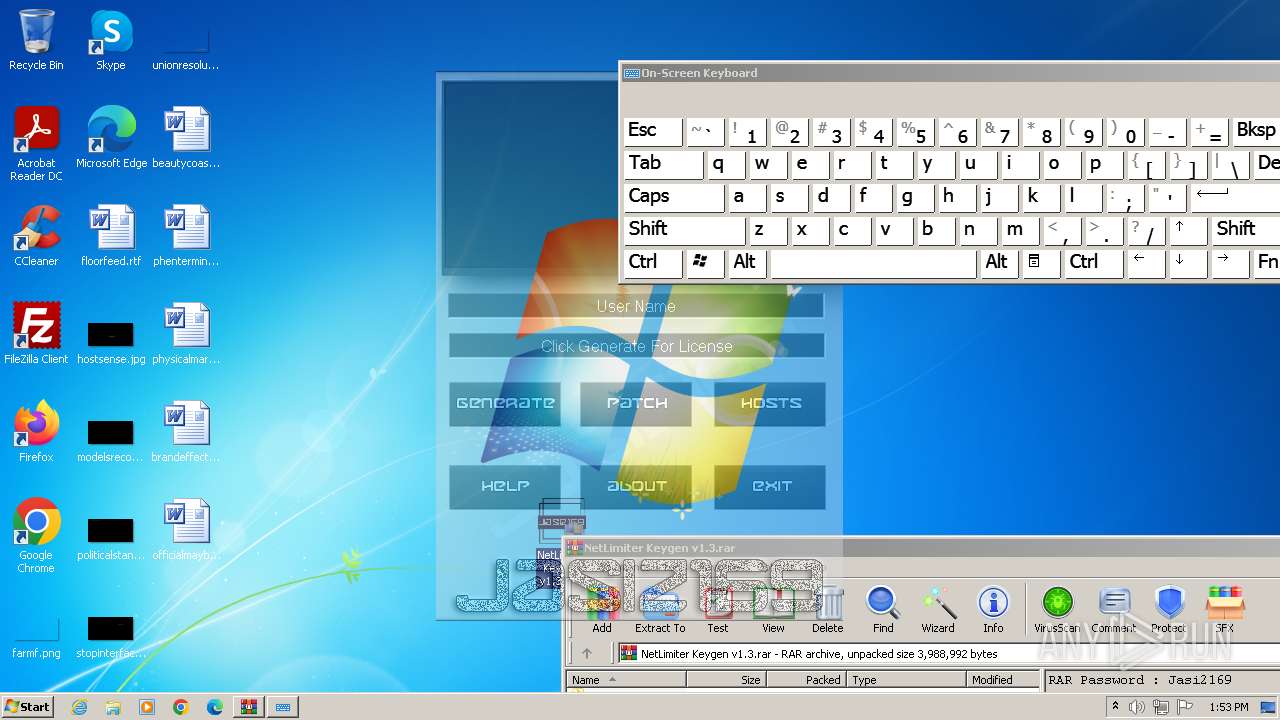Image resolution: width=1280 pixels, height=720 pixels.
Task: Open the Wizard tool in WinRAR
Action: pos(938,609)
